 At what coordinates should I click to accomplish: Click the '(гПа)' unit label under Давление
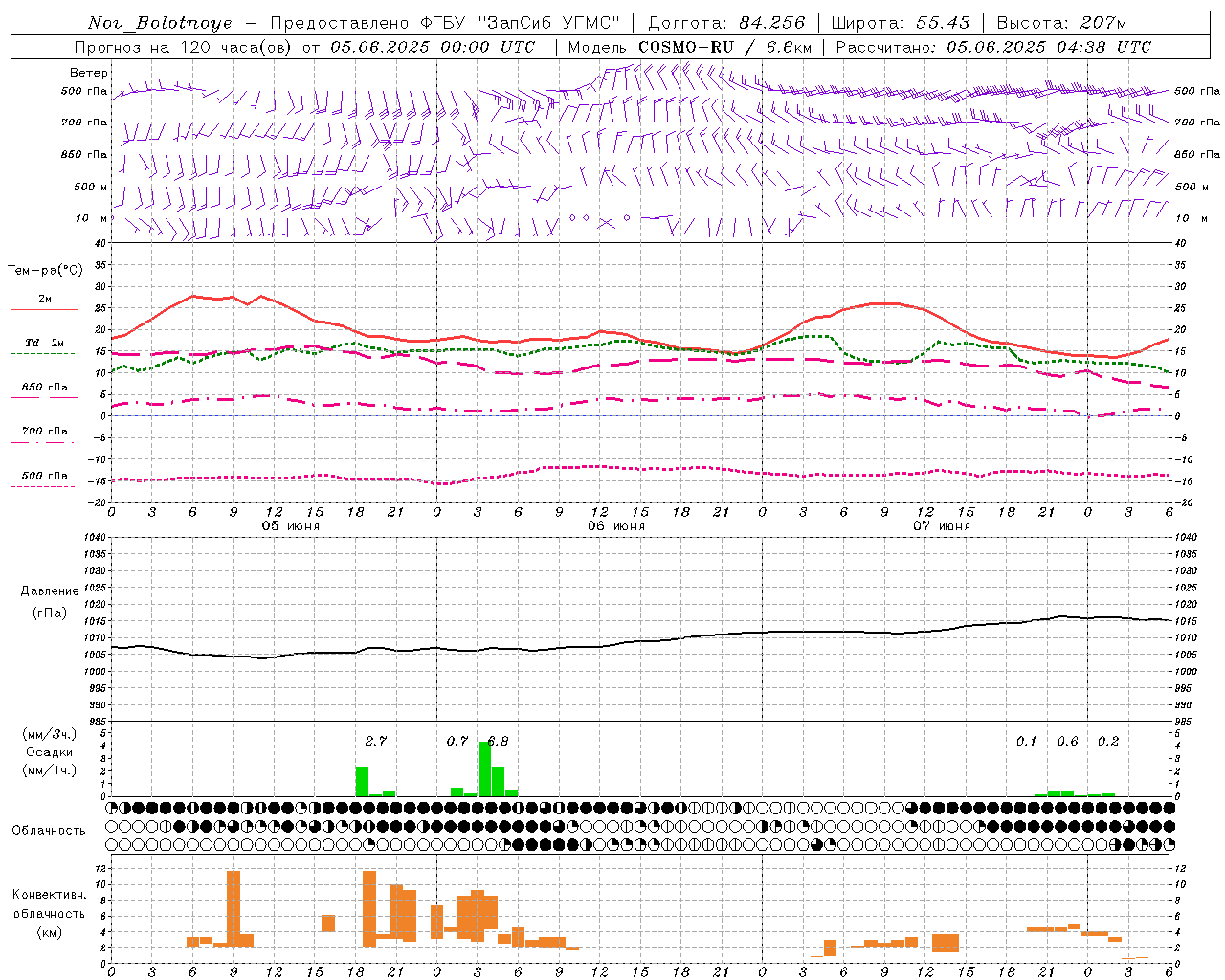click(49, 612)
